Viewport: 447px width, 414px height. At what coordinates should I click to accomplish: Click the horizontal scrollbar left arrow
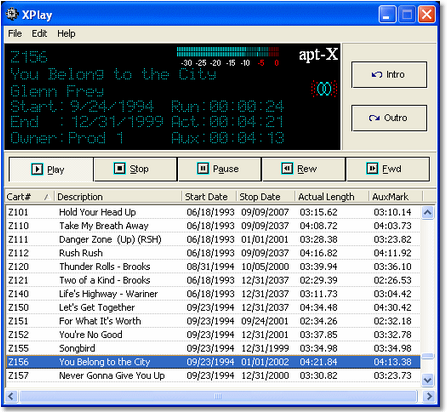pyautogui.click(x=11, y=396)
